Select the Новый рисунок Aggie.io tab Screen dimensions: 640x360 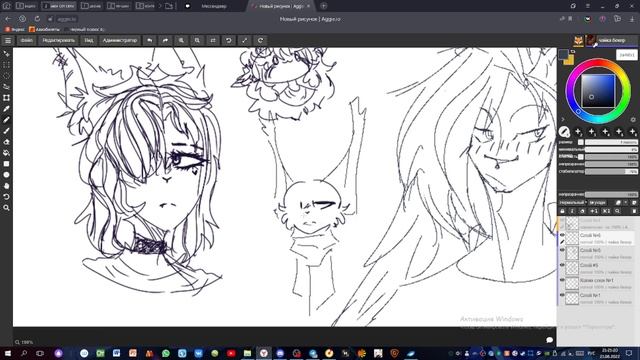click(x=280, y=6)
